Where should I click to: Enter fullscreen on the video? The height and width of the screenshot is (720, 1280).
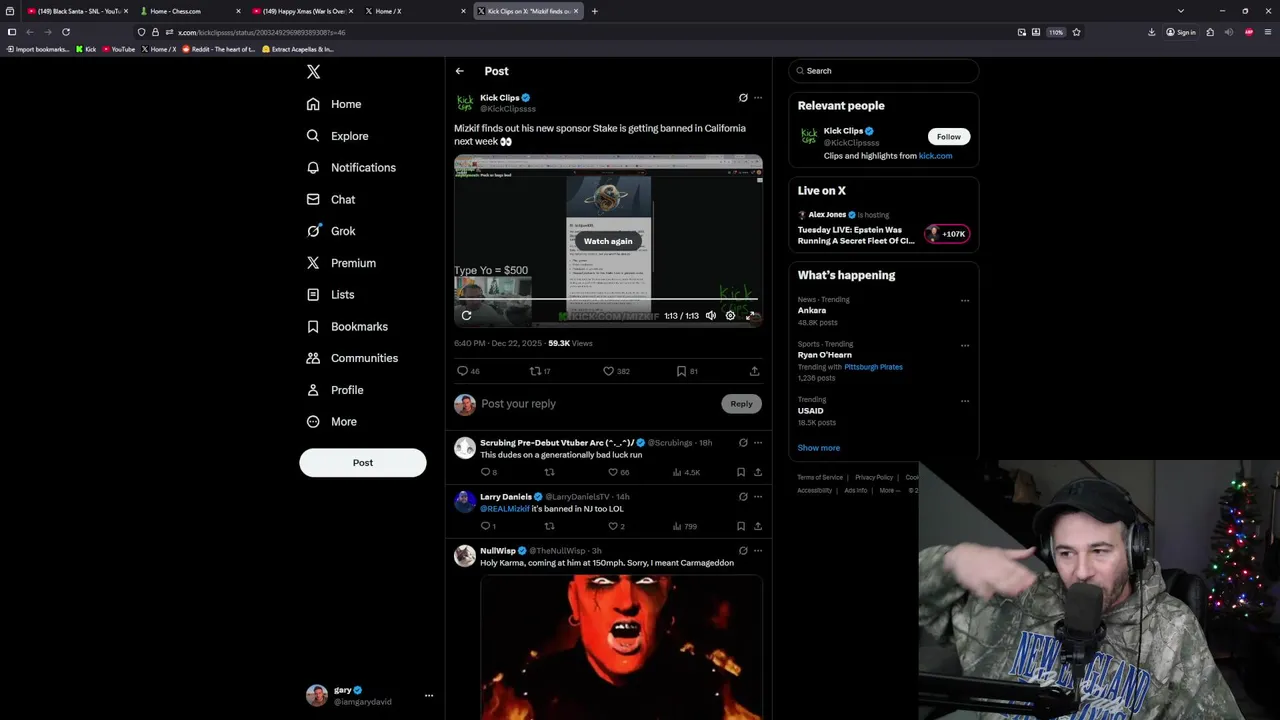click(x=751, y=315)
